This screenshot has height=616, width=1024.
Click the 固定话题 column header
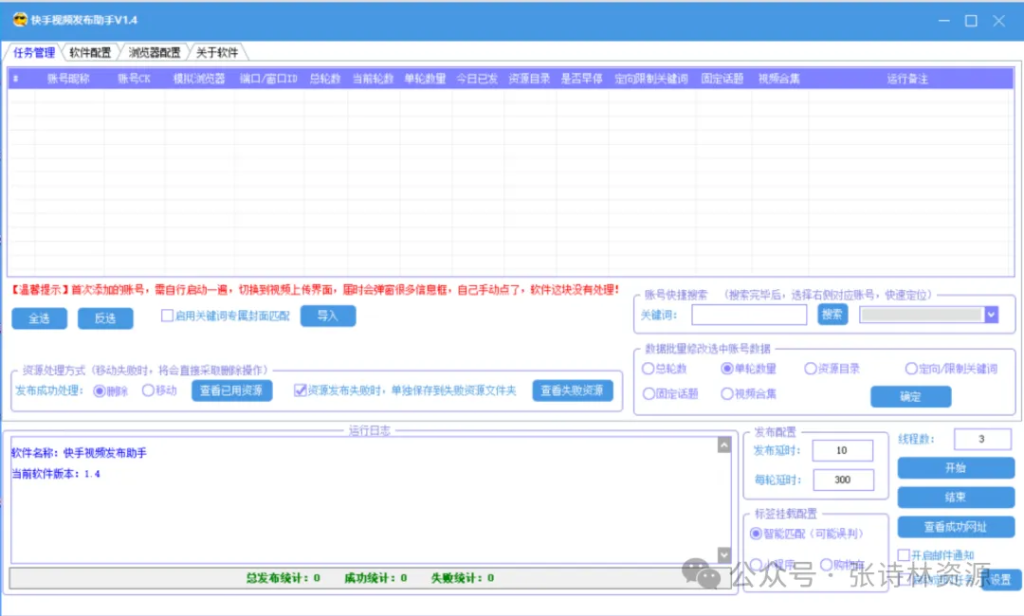722,79
